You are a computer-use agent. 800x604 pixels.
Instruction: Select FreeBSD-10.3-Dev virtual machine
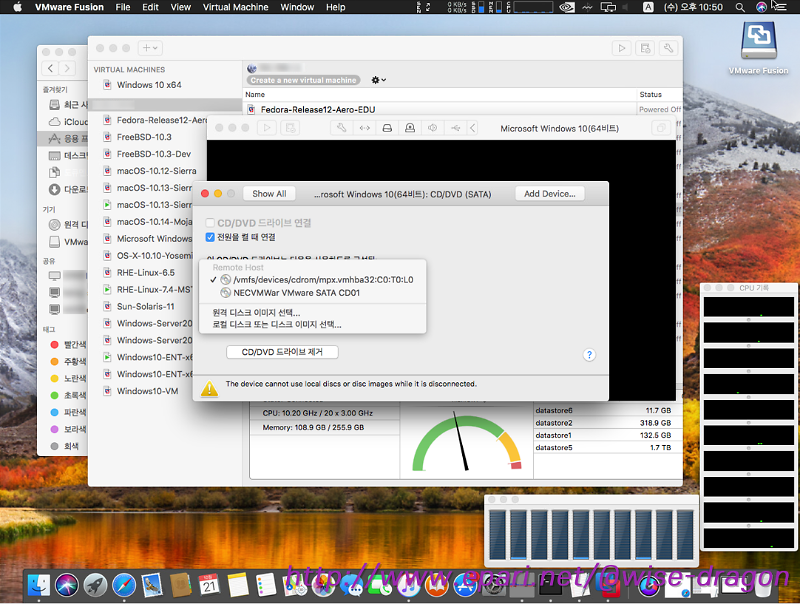[x=148, y=154]
